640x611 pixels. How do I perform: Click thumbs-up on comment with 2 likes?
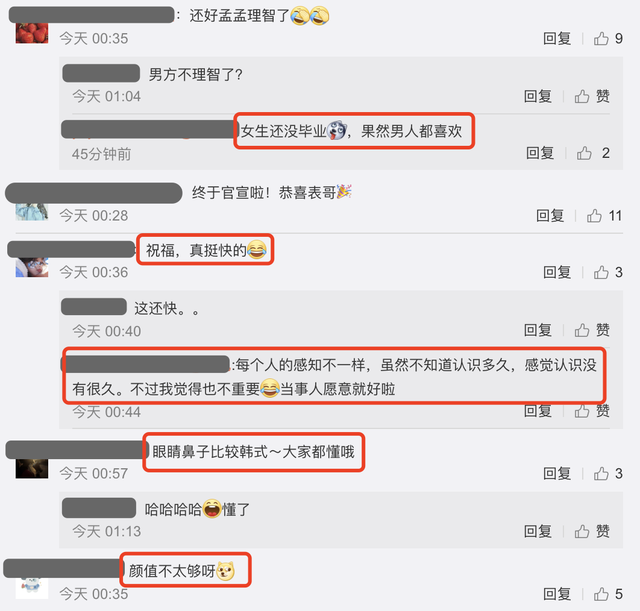(x=584, y=153)
